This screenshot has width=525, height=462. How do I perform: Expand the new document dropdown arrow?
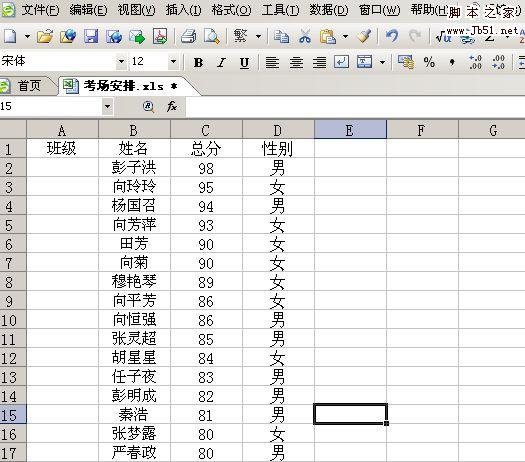[x=27, y=36]
